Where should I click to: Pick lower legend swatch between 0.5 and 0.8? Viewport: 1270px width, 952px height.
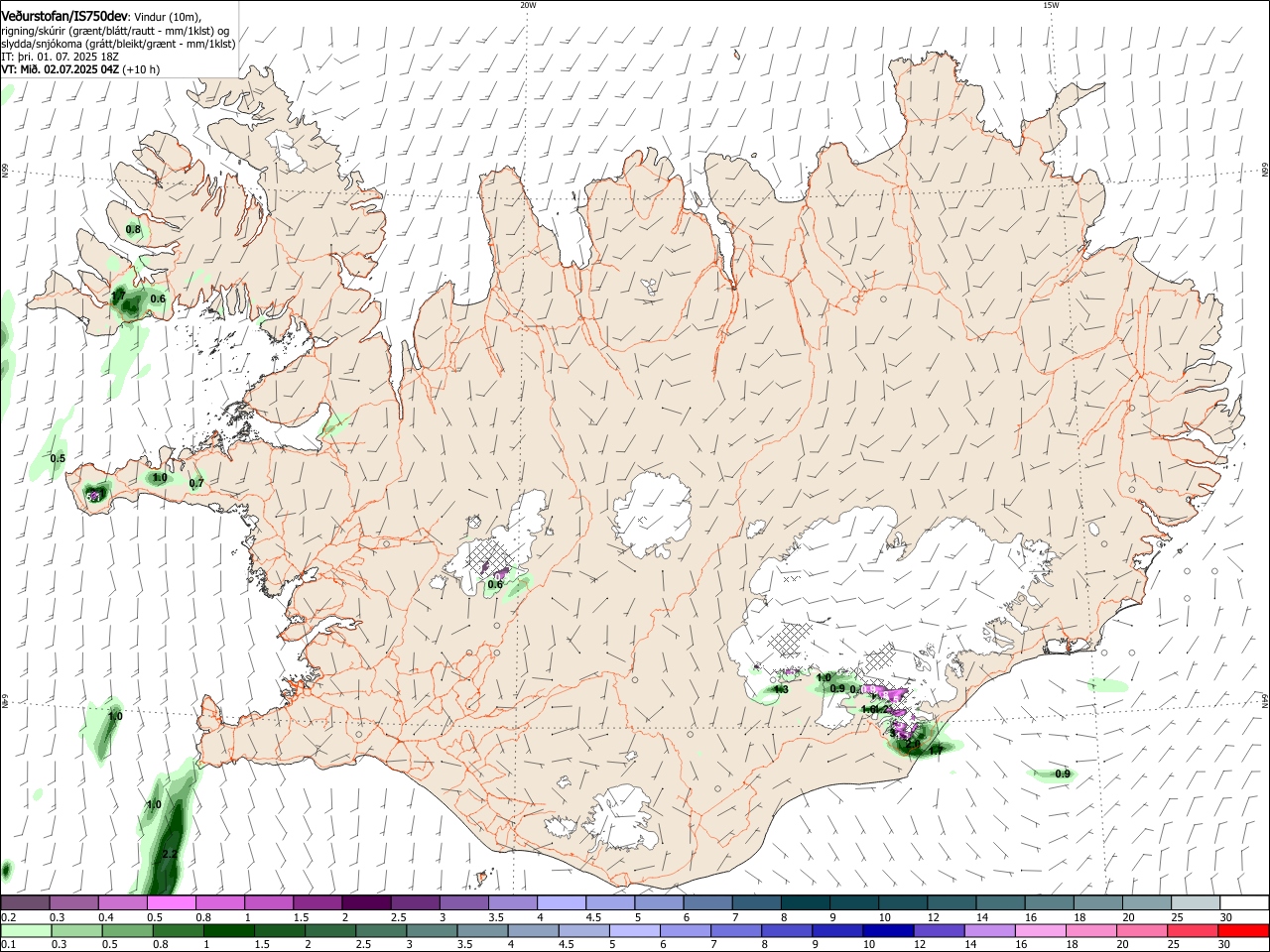click(x=128, y=930)
